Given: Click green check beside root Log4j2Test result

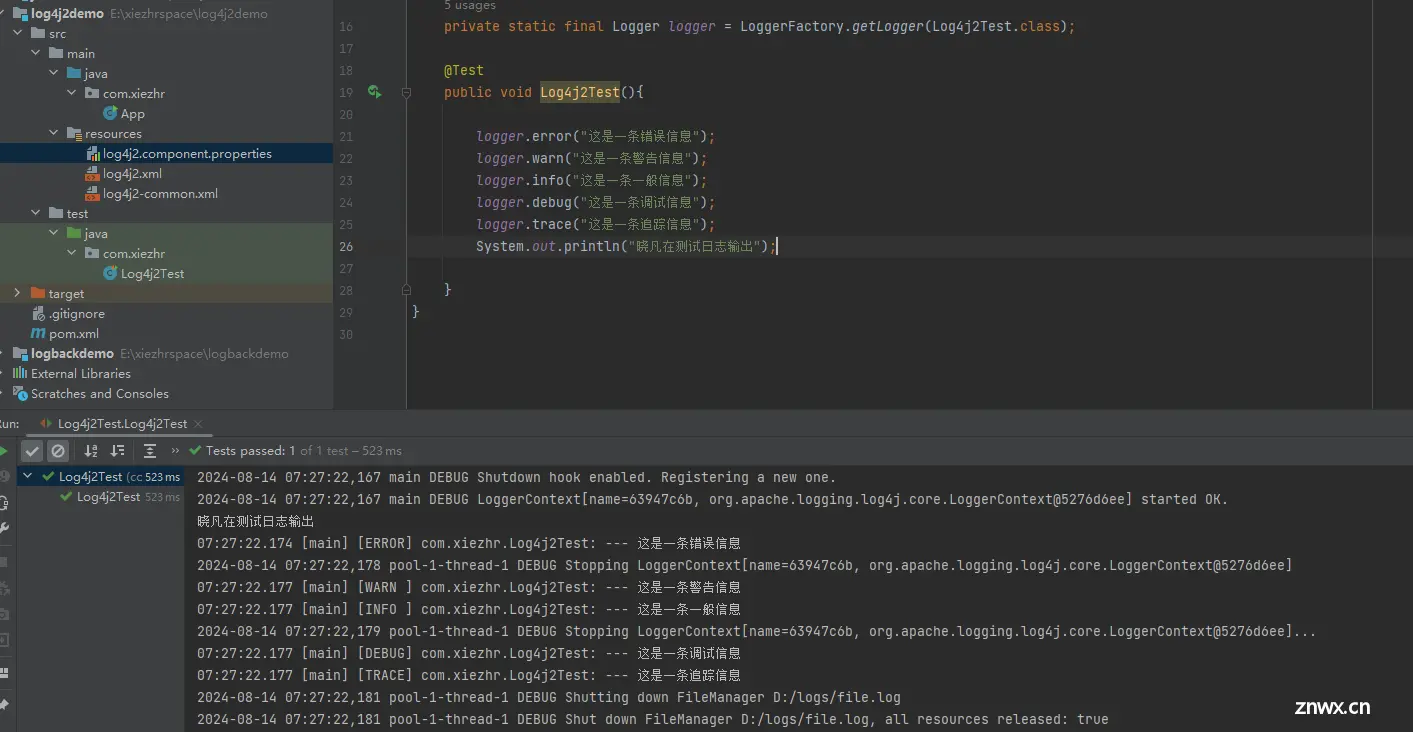Looking at the screenshot, I should click(x=48, y=476).
